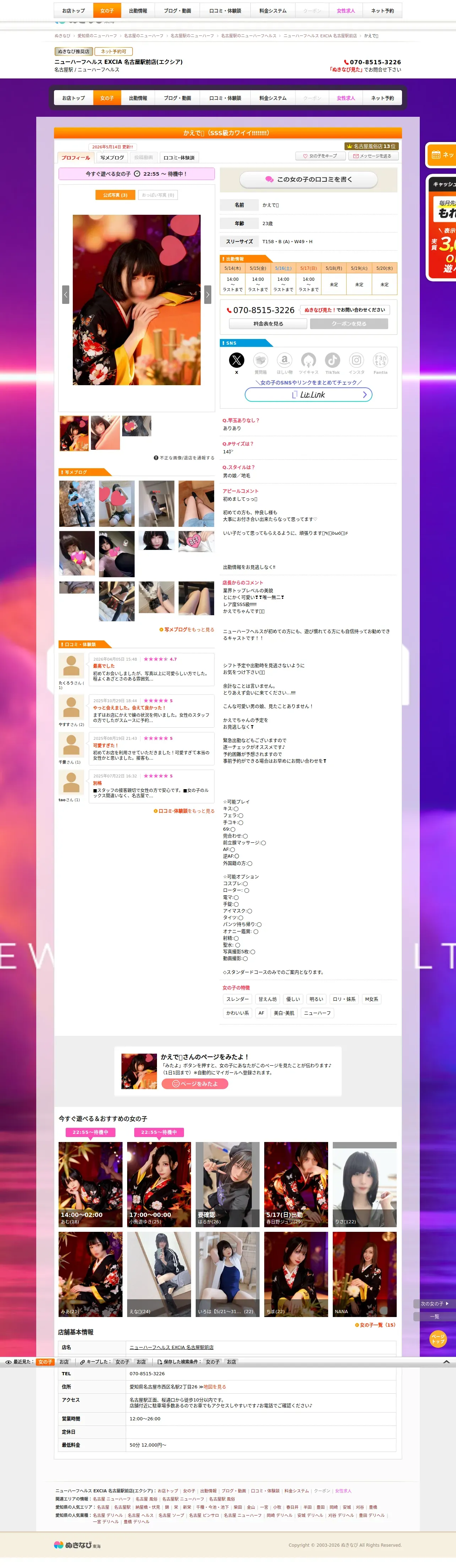The width and height of the screenshot is (456, 1568).
Task: Click footer link 名古屋 ソープ
Action: (171, 1515)
